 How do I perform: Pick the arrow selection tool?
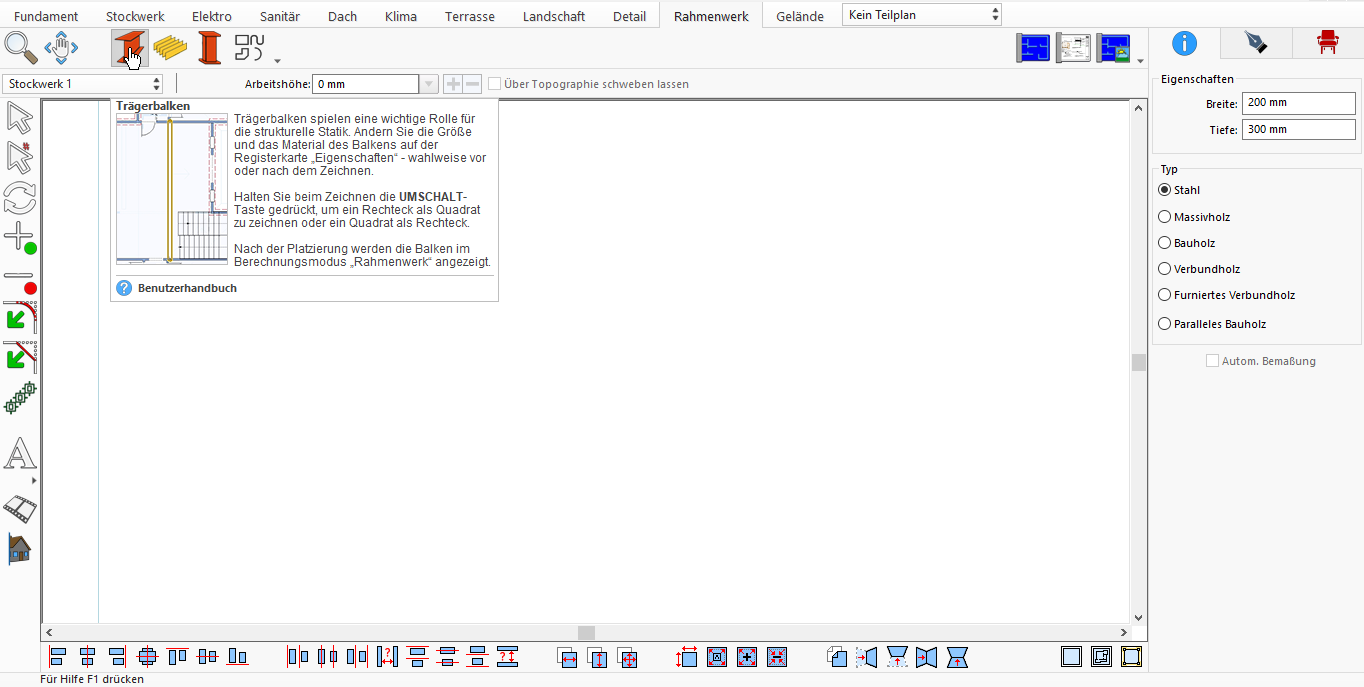click(x=19, y=118)
